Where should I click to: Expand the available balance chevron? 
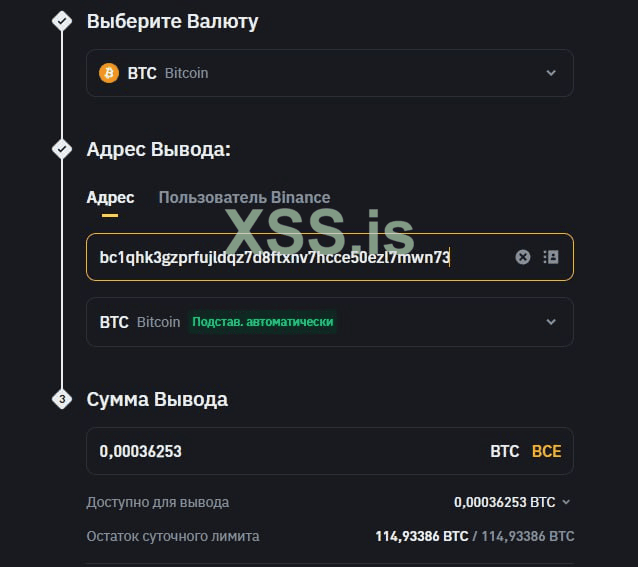[566, 502]
